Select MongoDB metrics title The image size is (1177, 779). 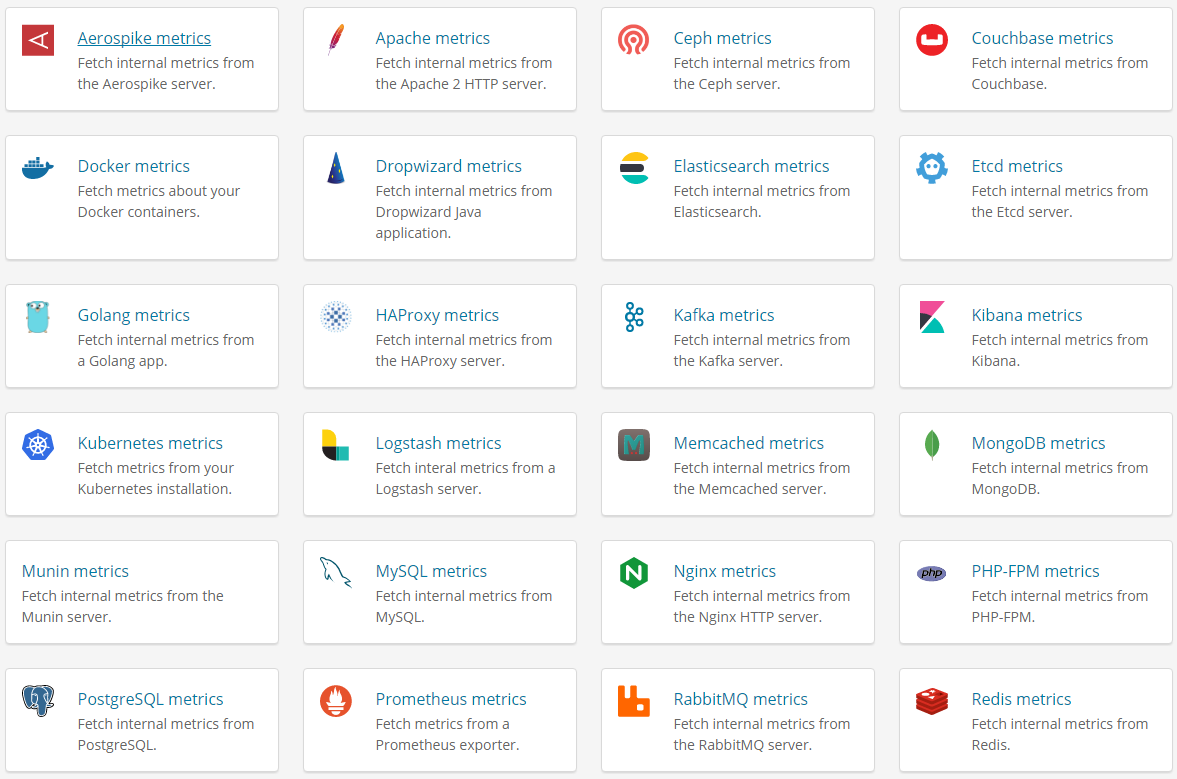1038,444
